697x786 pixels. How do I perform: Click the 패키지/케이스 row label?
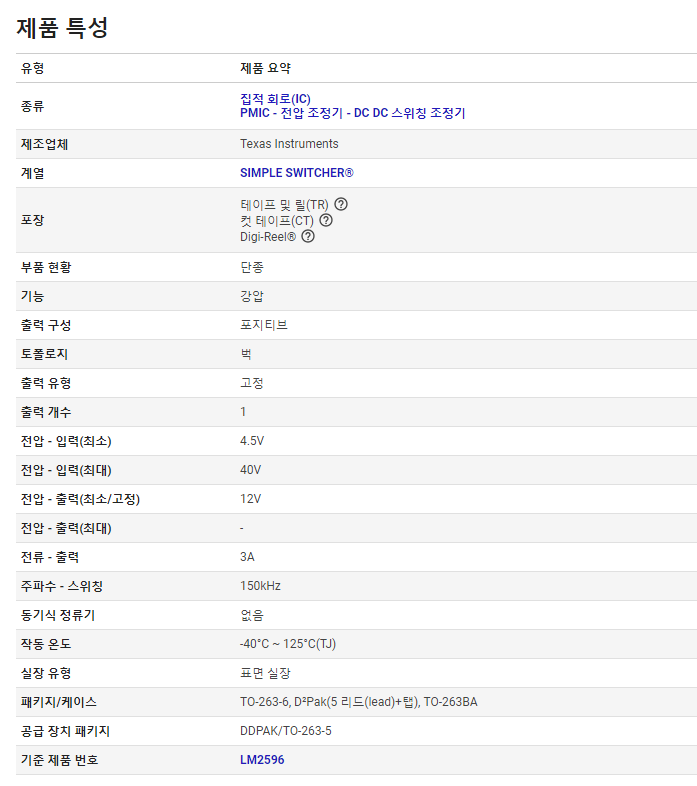point(59,702)
